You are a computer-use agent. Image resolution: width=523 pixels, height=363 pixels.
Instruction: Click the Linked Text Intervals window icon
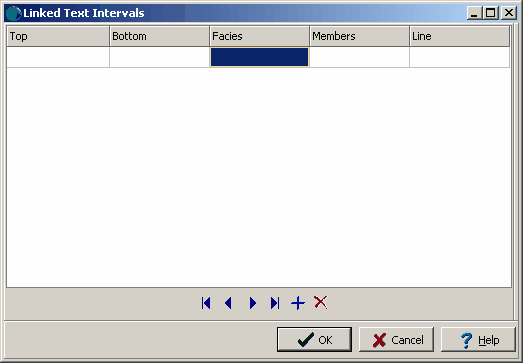(x=13, y=13)
